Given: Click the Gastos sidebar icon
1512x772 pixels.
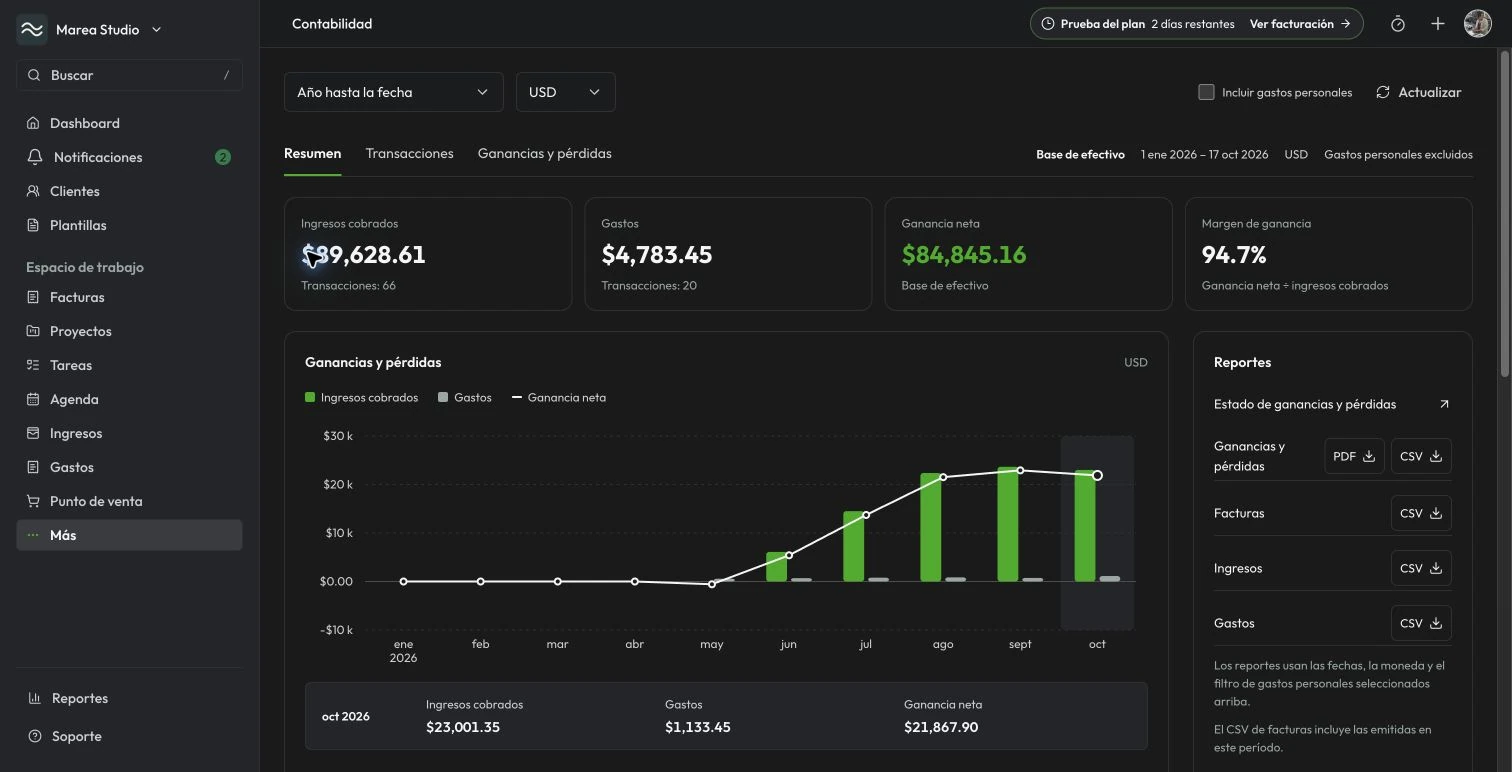Looking at the screenshot, I should pos(33,467).
